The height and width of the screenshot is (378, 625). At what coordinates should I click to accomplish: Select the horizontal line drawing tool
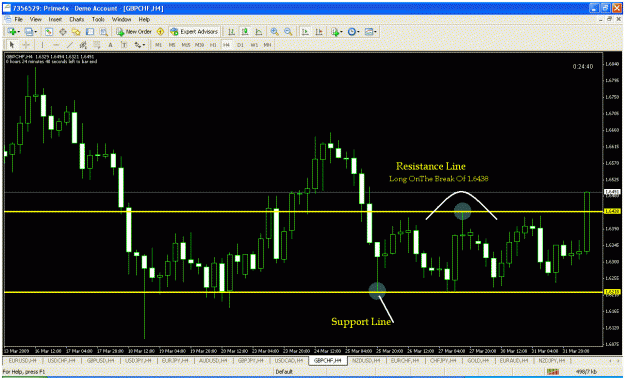tap(56, 45)
